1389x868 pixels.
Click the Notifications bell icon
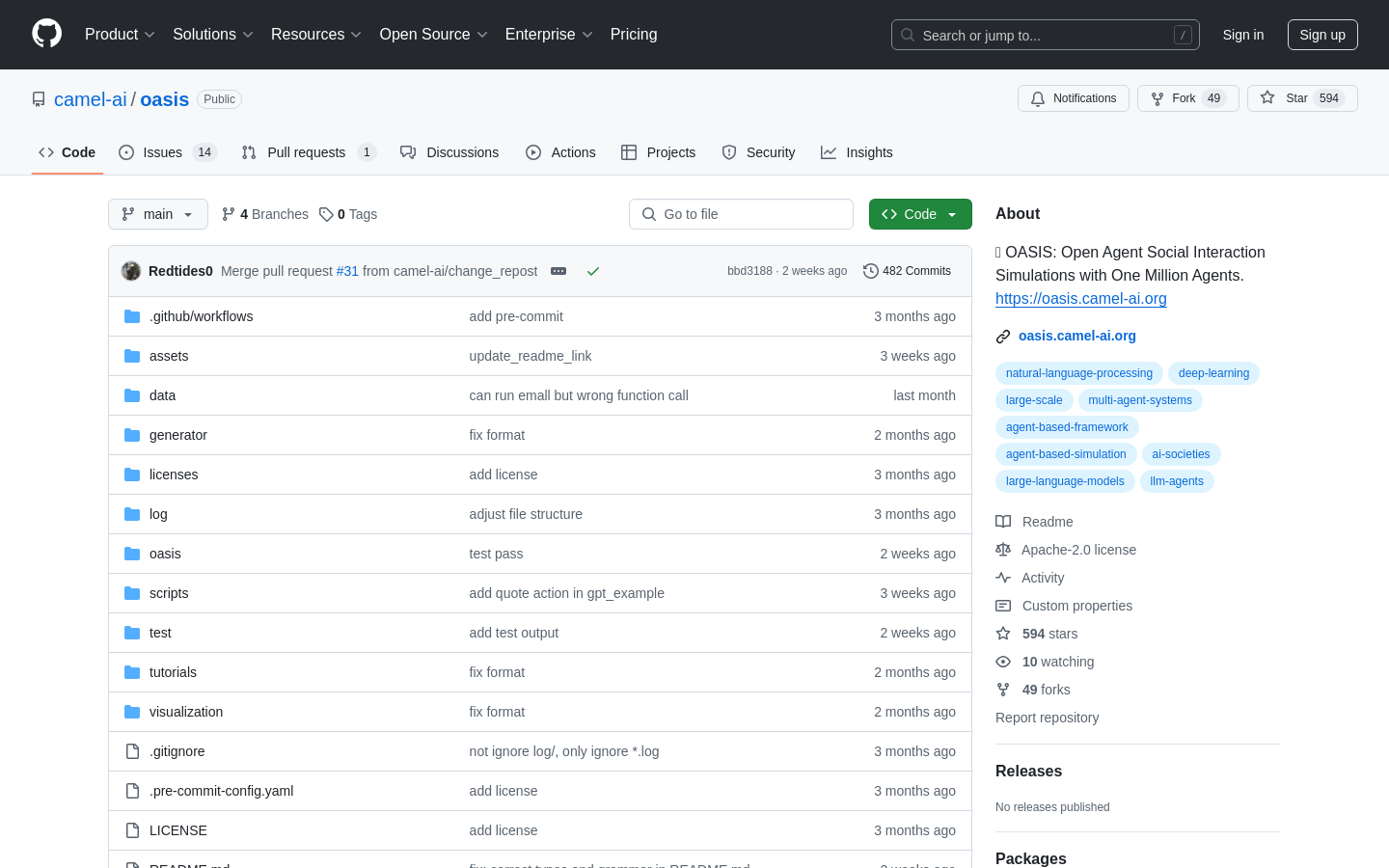coord(1038,98)
